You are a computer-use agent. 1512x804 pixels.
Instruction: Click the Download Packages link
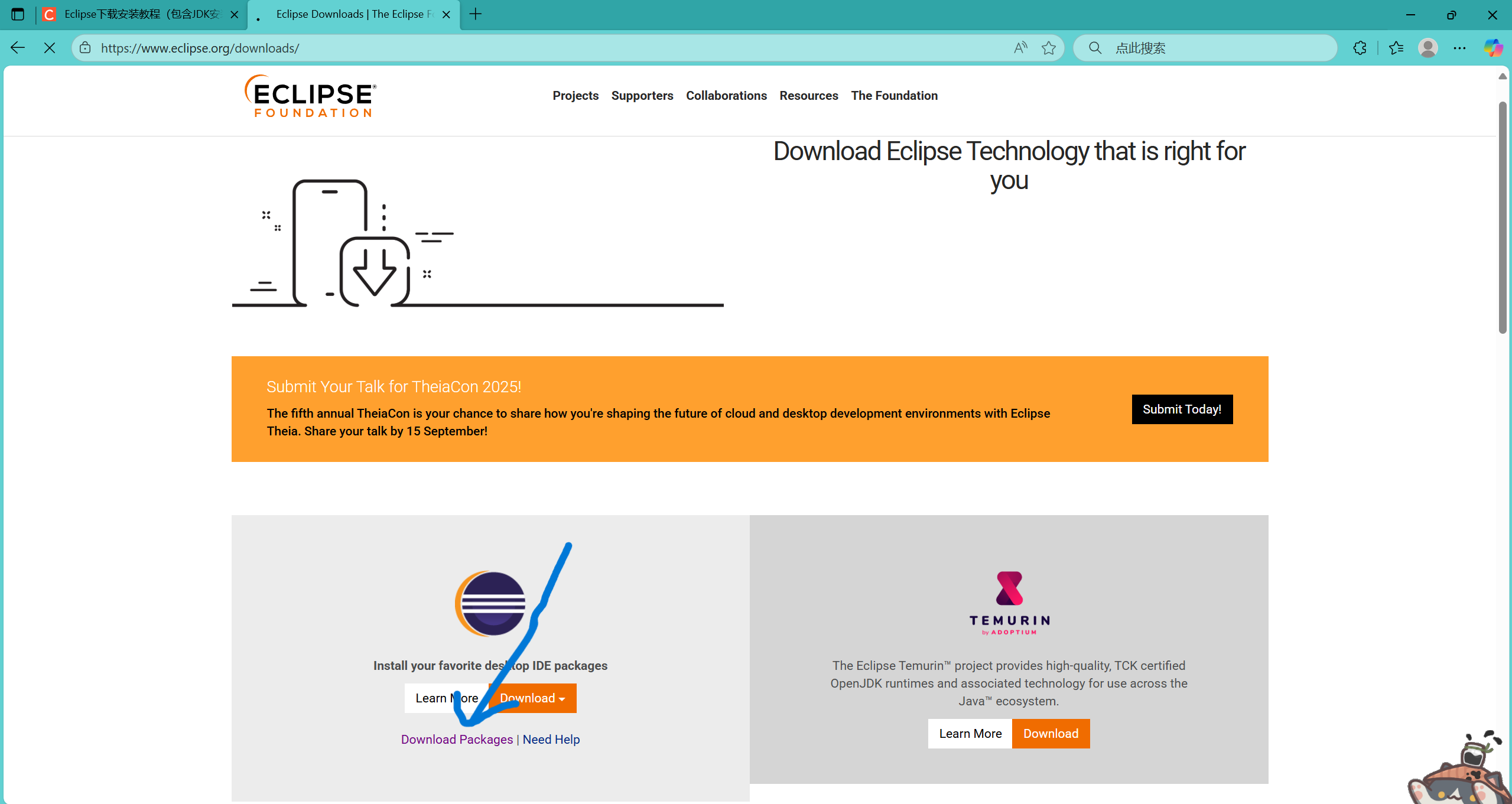click(457, 740)
